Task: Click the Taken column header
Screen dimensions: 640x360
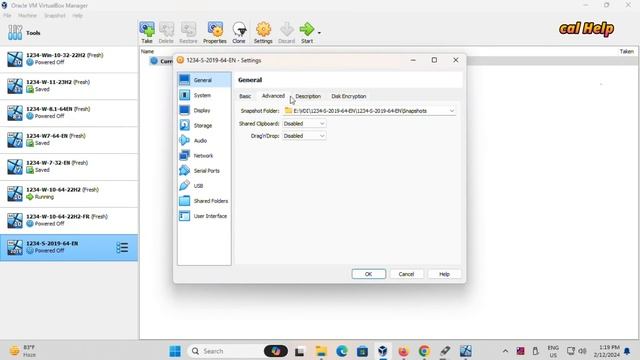Action: pyautogui.click(x=626, y=51)
